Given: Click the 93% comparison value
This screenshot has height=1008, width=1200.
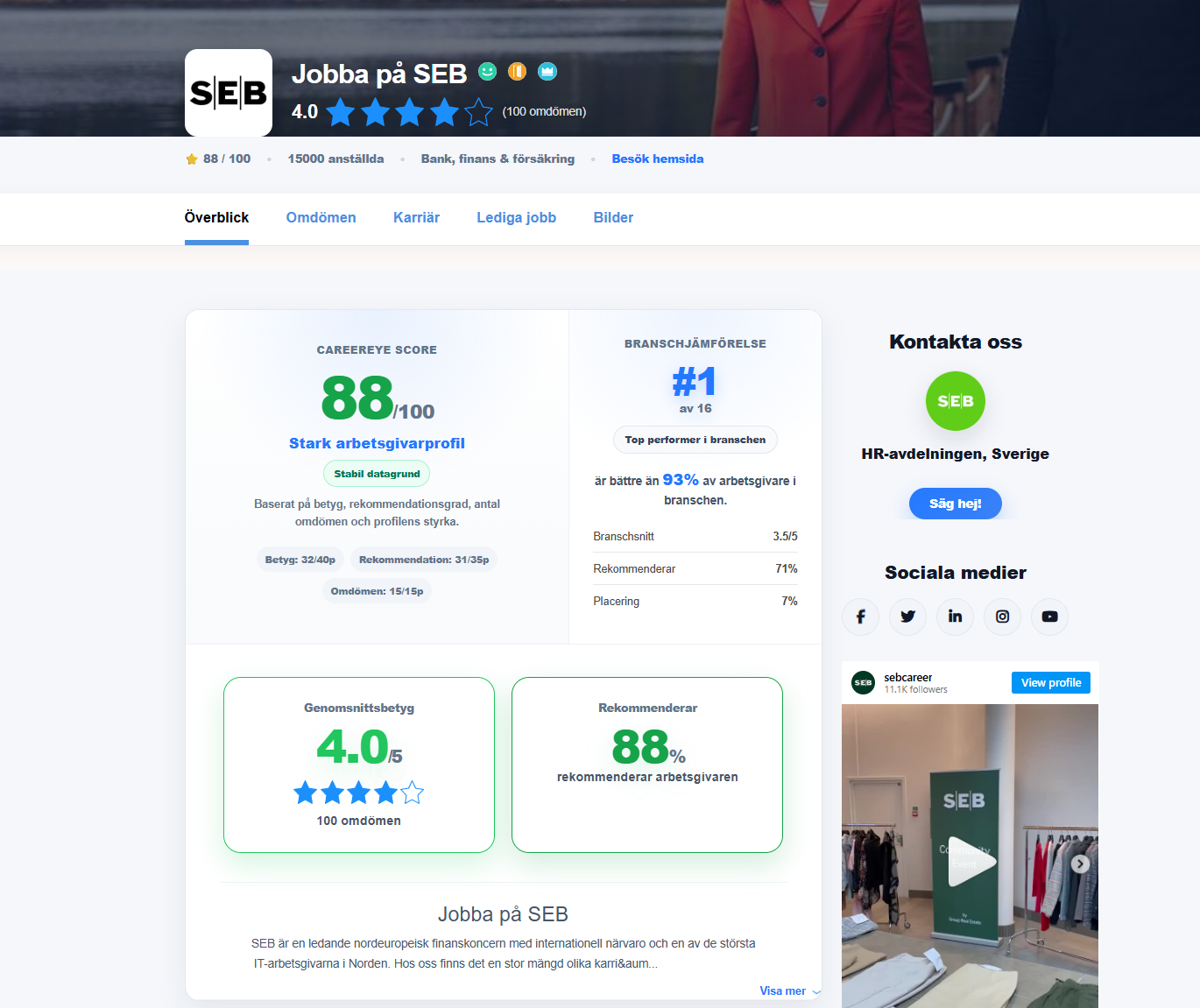Looking at the screenshot, I should point(681,480).
